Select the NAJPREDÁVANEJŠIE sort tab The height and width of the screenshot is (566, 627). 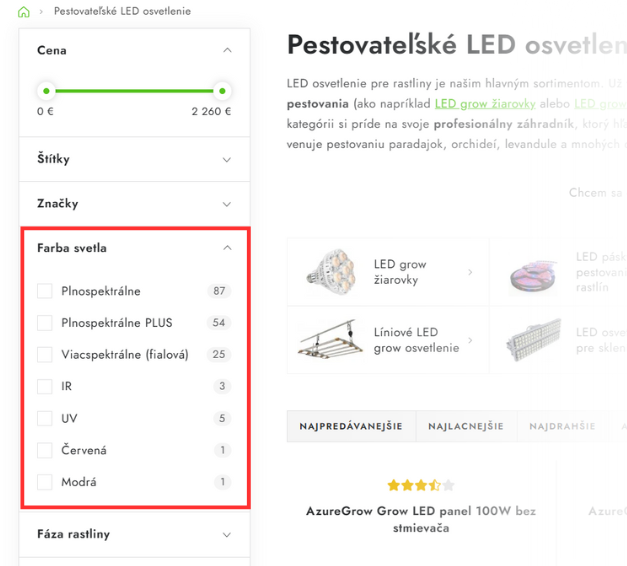pyautogui.click(x=351, y=426)
